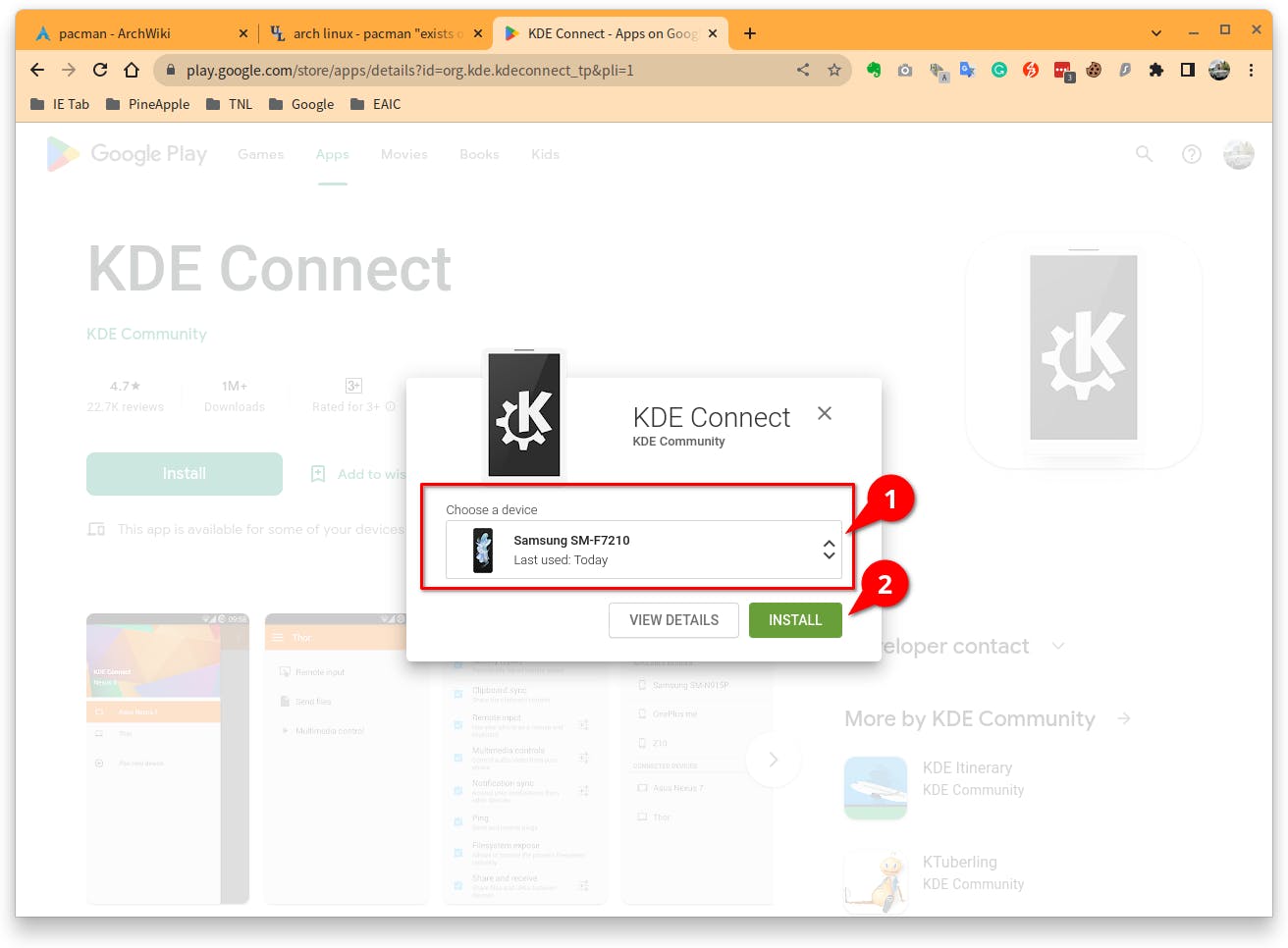Viewport: 1288px width, 948px height.
Task: Bookmark this page with the star icon
Action: coord(834,70)
